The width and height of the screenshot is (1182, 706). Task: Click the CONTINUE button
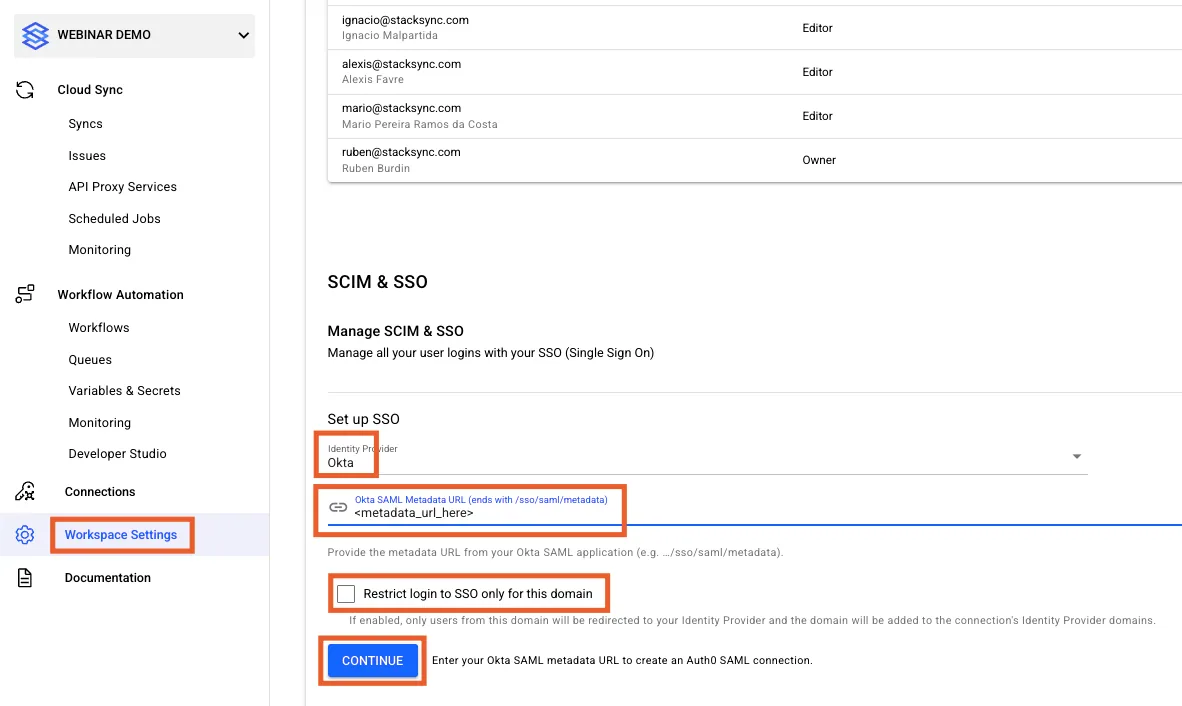pyautogui.click(x=372, y=661)
